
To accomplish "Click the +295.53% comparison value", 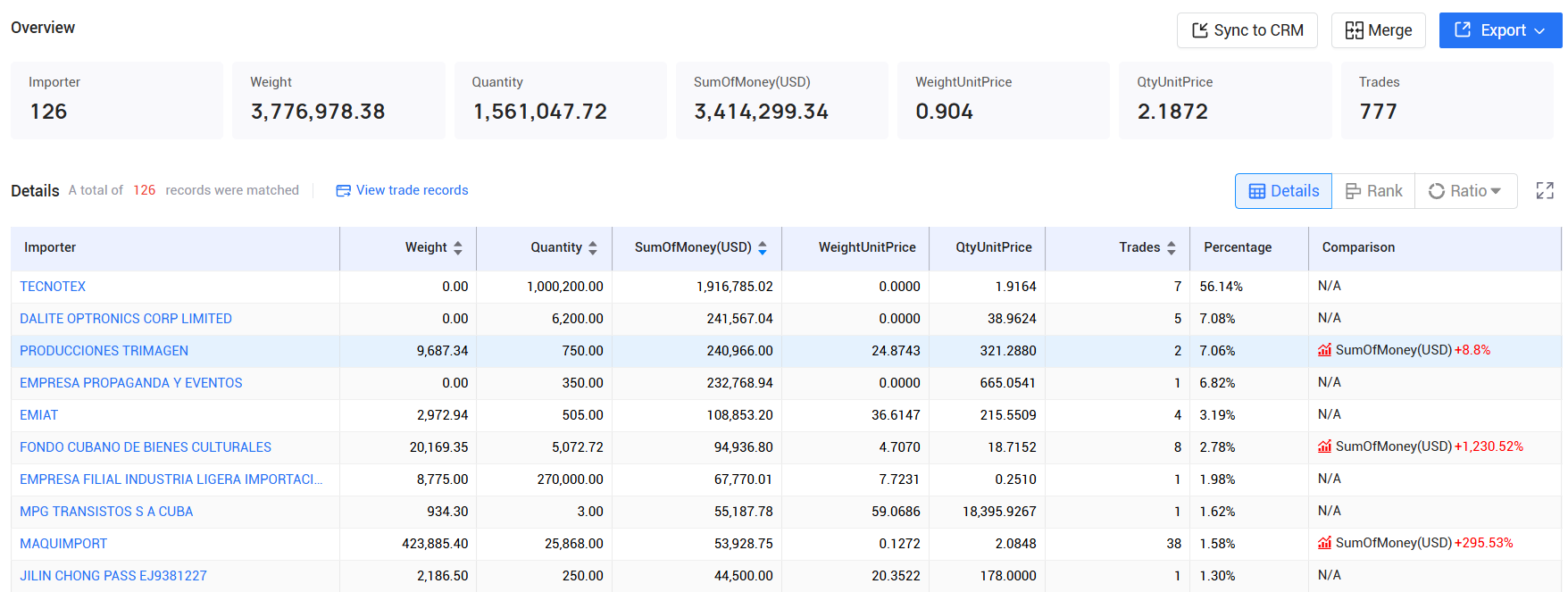I will pos(1484,543).
